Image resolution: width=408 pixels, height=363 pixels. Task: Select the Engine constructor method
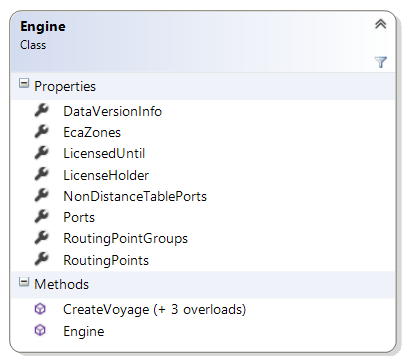(x=84, y=332)
